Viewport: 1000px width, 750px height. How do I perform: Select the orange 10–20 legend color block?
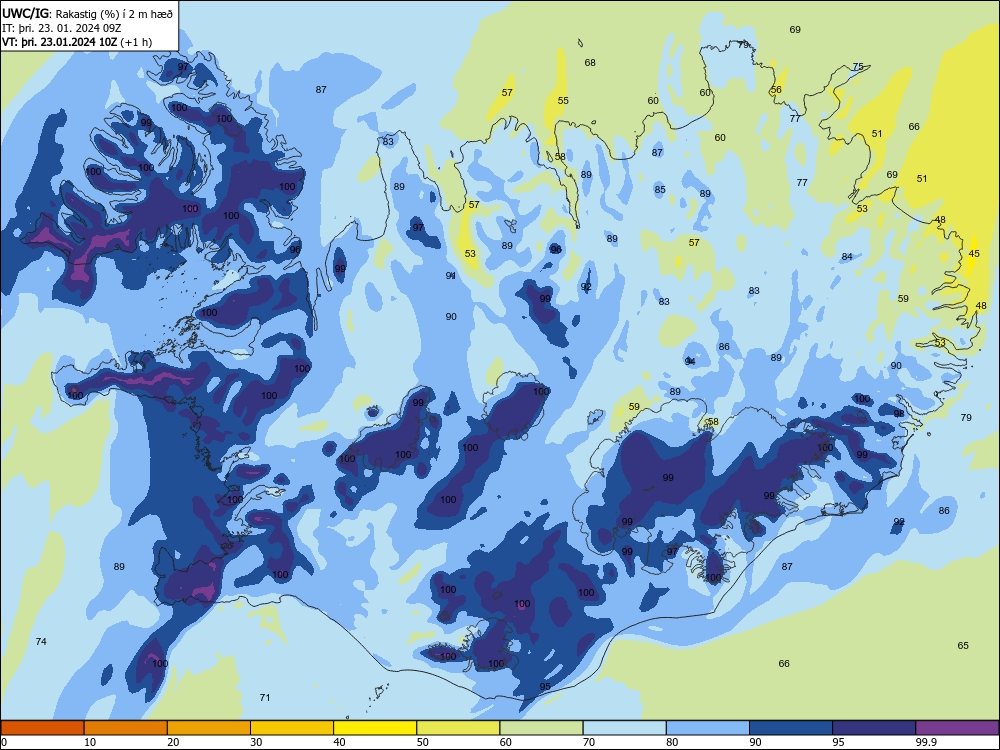click(x=126, y=728)
